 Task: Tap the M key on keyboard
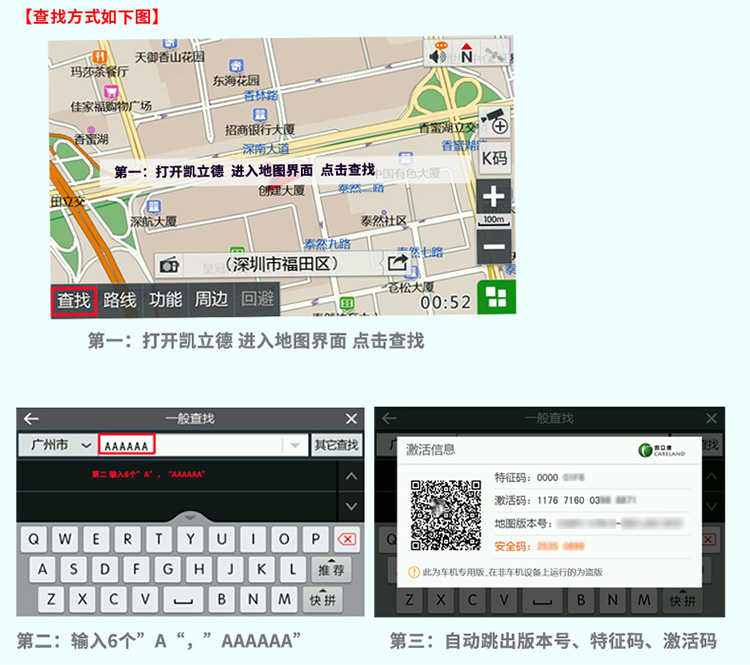click(285, 599)
